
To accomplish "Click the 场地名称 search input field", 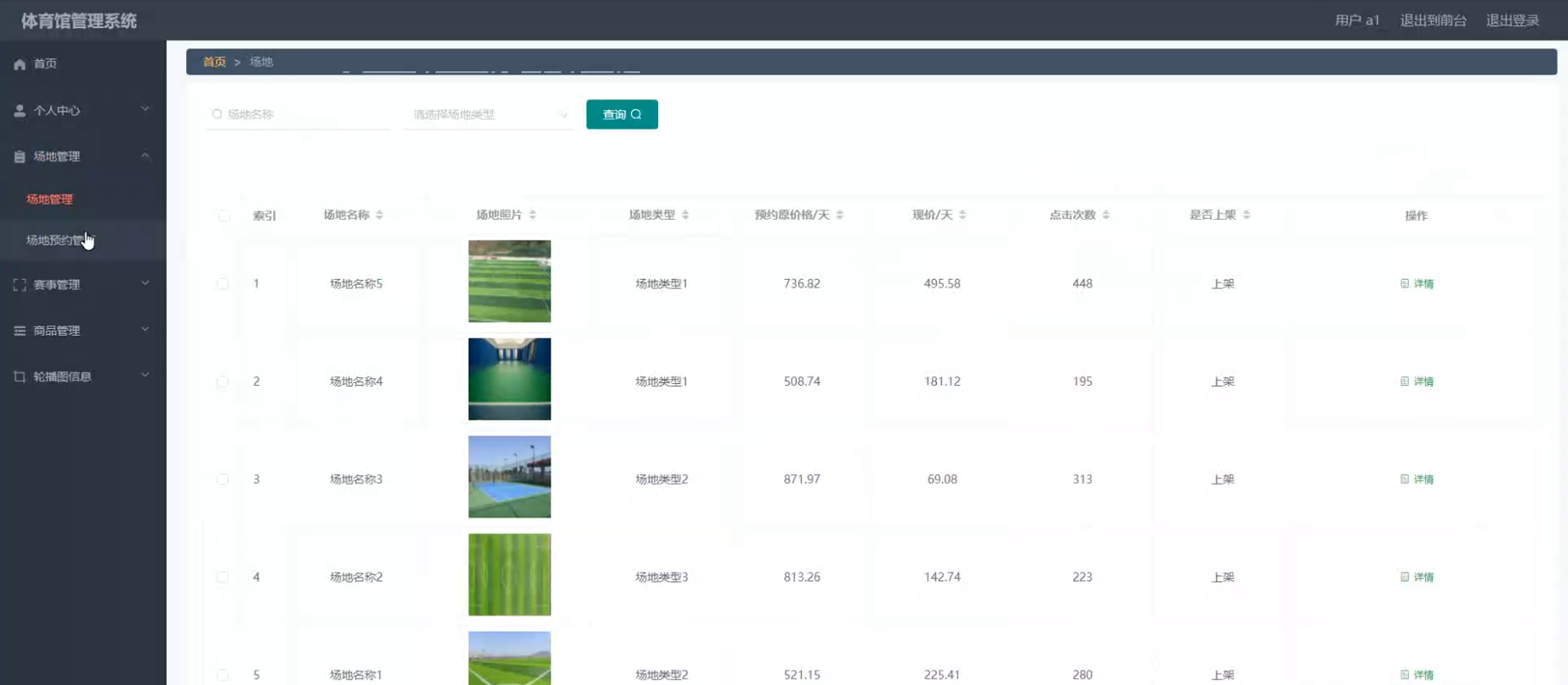I will 298,114.
